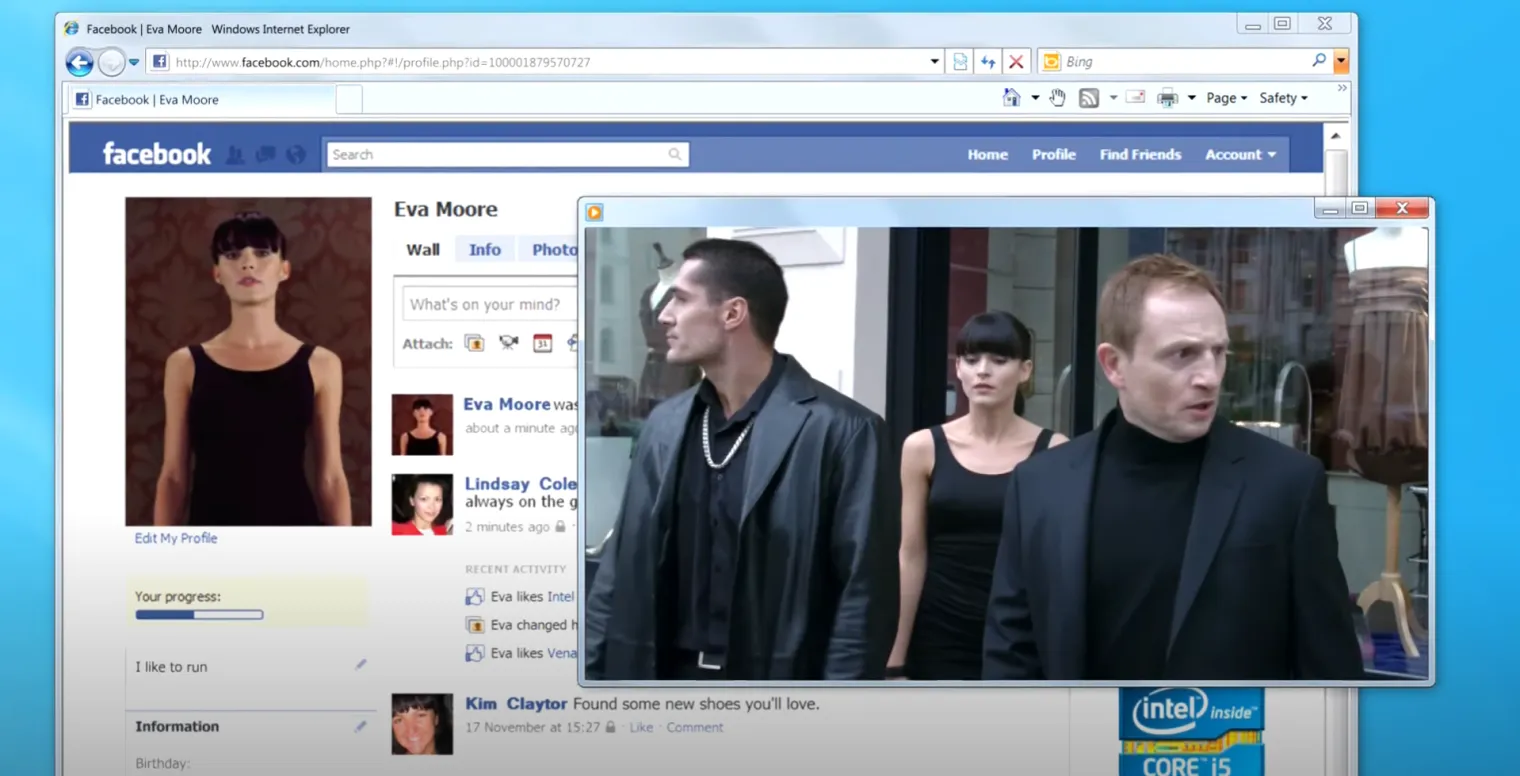Attach an event using the calendar icon

pos(542,343)
